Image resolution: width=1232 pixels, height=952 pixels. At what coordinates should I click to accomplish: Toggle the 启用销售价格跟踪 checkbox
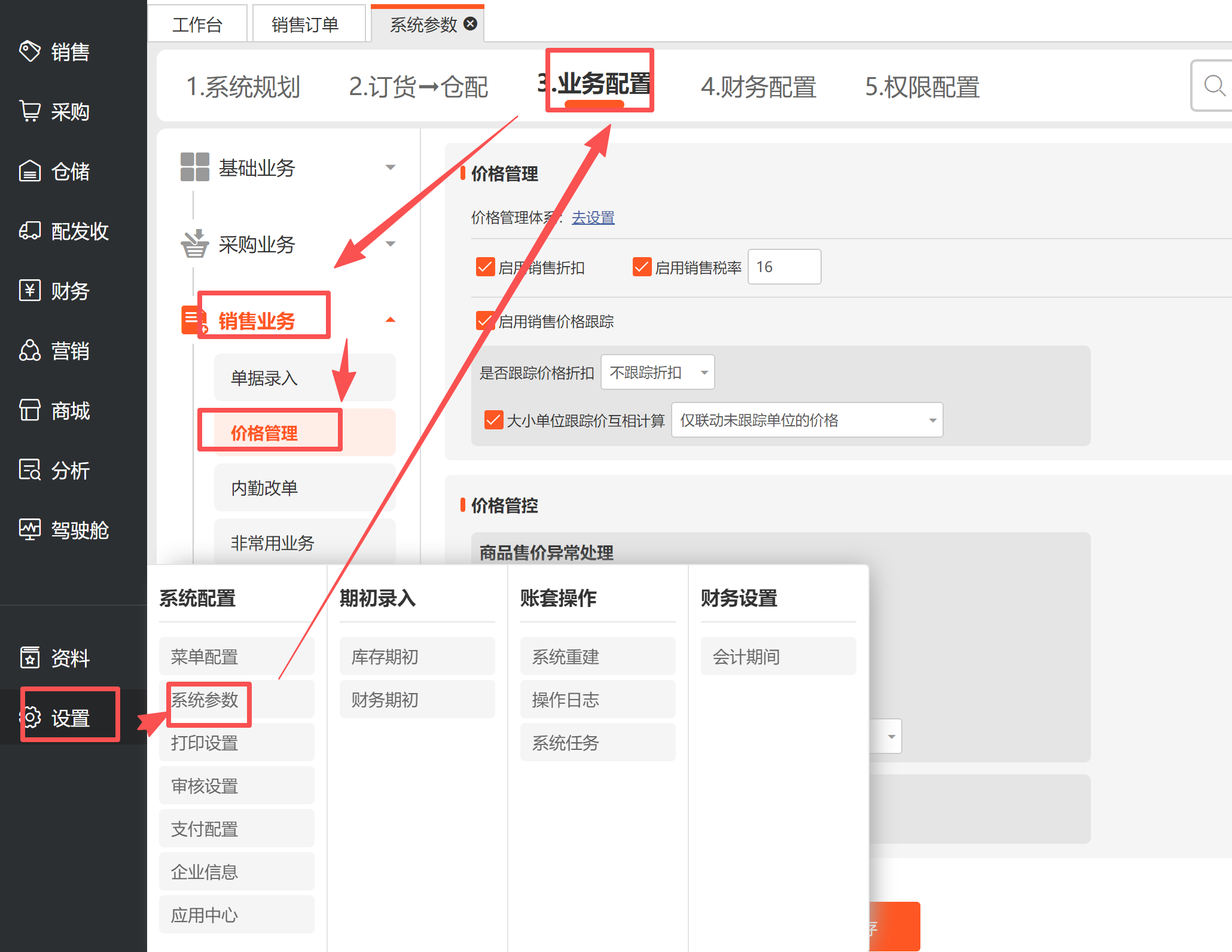pos(485,321)
